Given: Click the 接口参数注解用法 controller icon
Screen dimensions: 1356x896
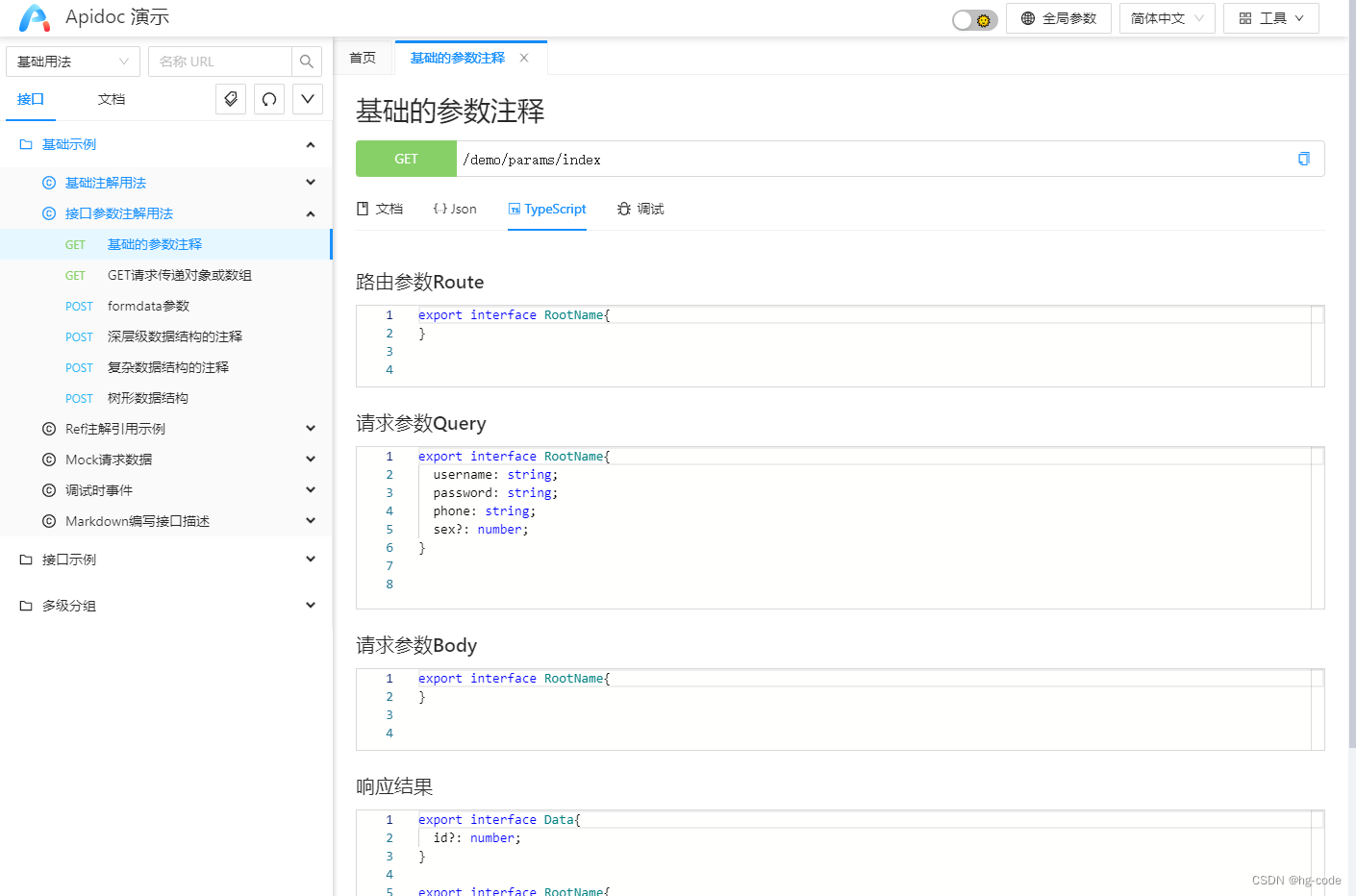Looking at the screenshot, I should [49, 213].
